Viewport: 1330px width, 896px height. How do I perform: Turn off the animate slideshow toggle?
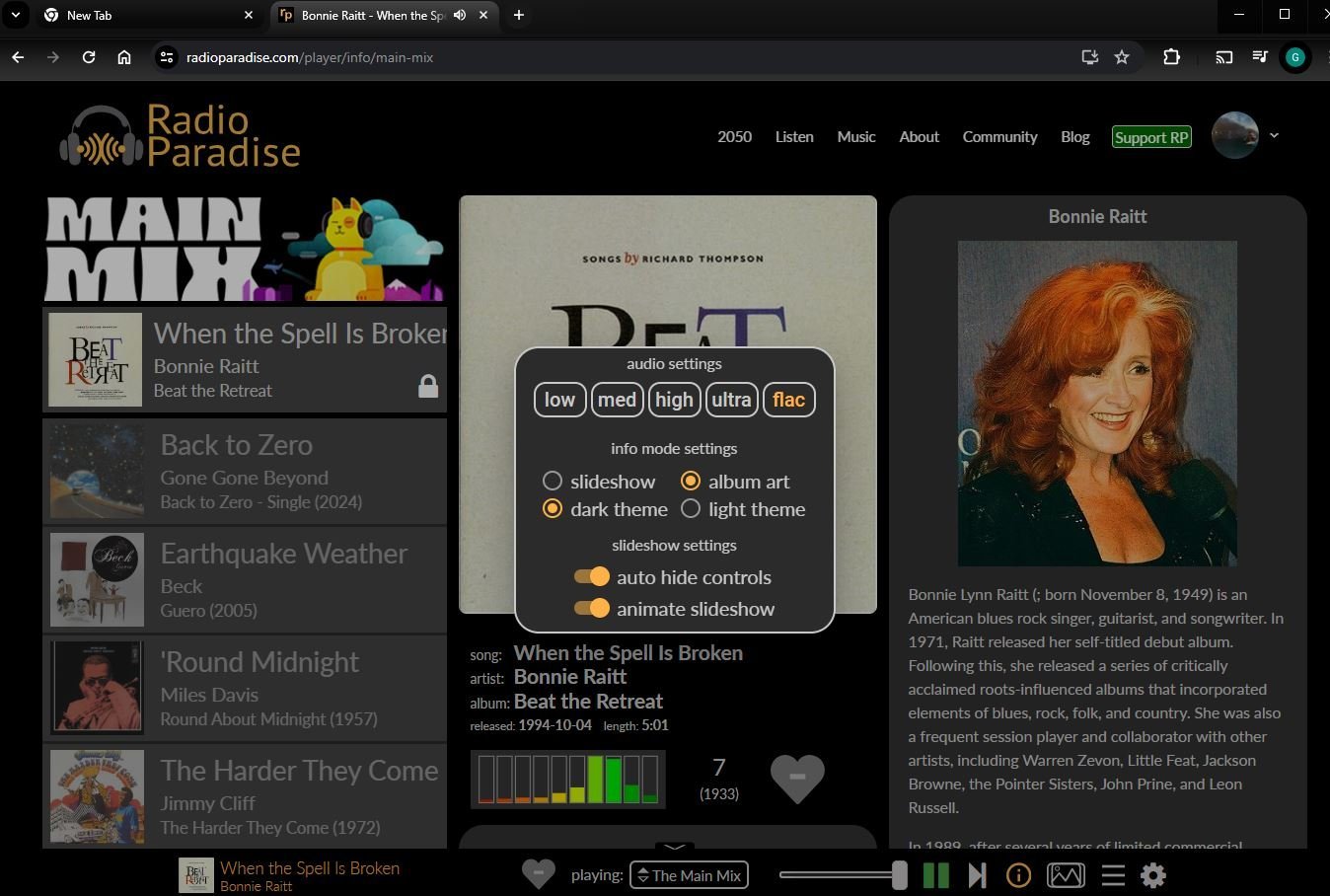pos(592,609)
